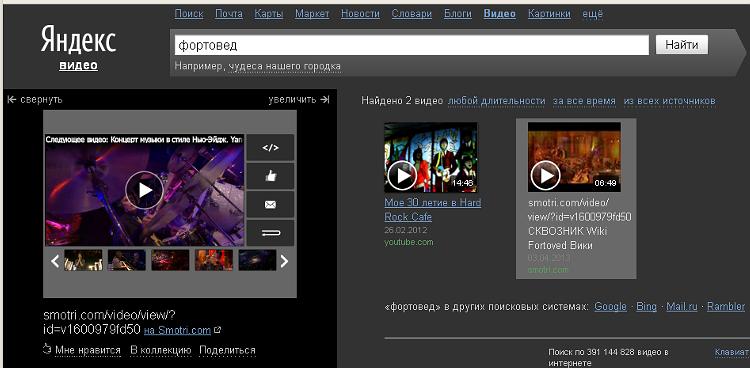The image size is (750, 368).
Task: Open the Поиск service link
Action: point(189,14)
